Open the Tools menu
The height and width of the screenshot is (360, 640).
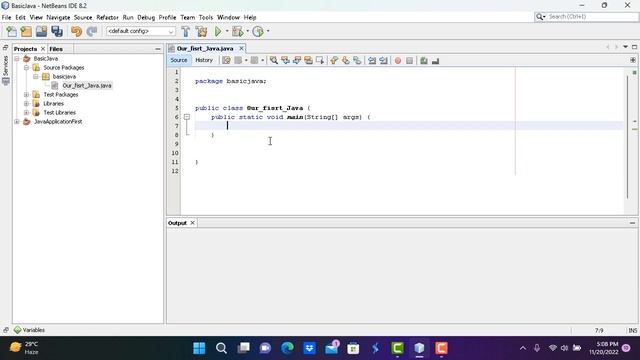206,18
